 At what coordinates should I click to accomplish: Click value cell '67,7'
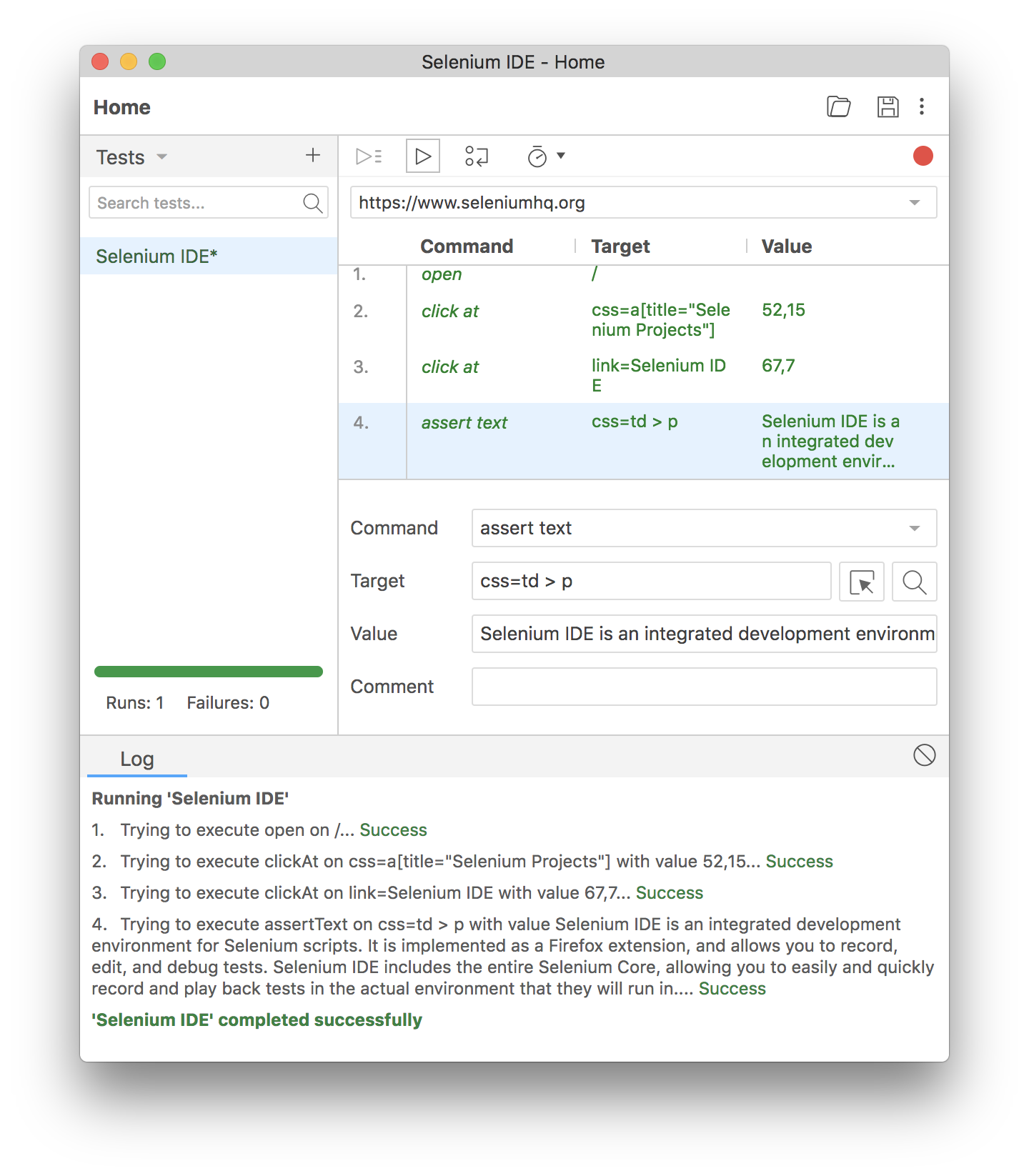(778, 366)
